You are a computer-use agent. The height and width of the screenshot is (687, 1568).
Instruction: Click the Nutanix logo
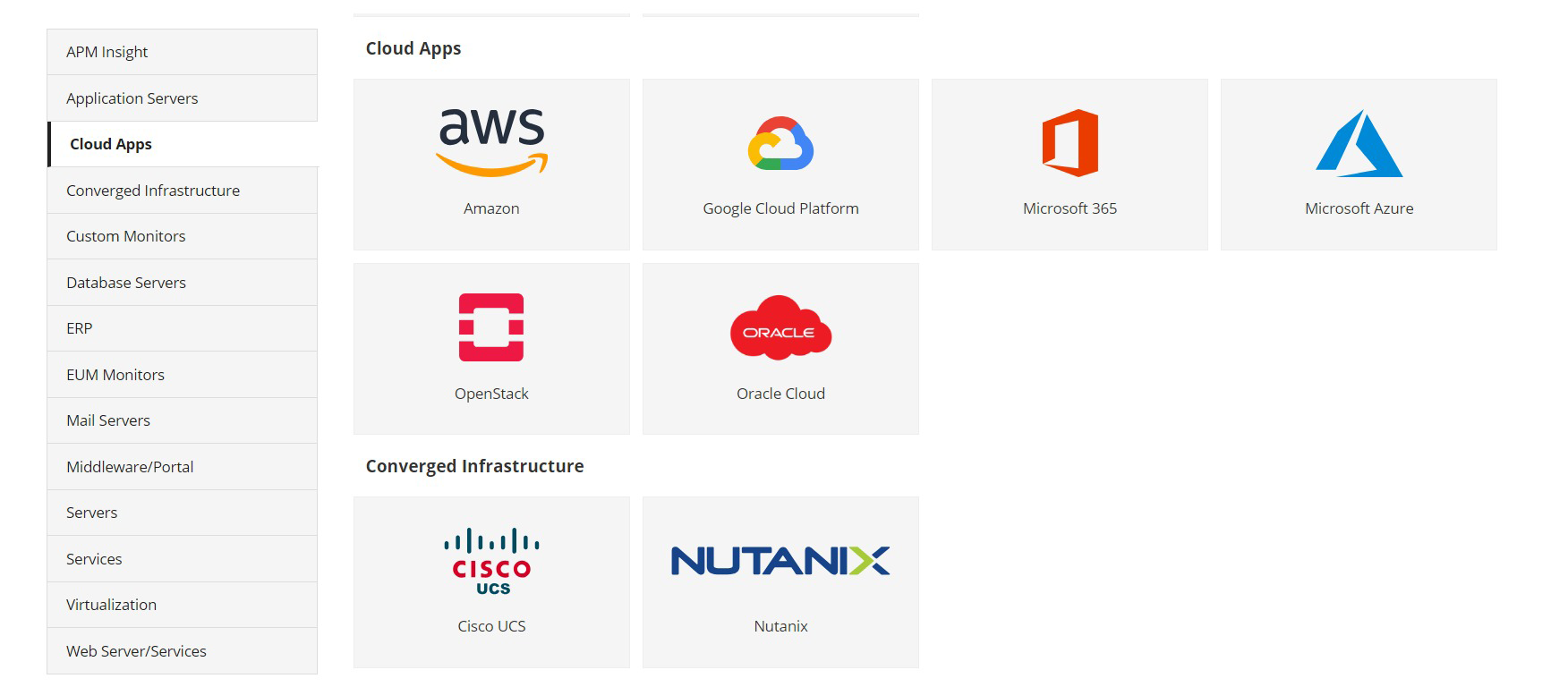780,561
